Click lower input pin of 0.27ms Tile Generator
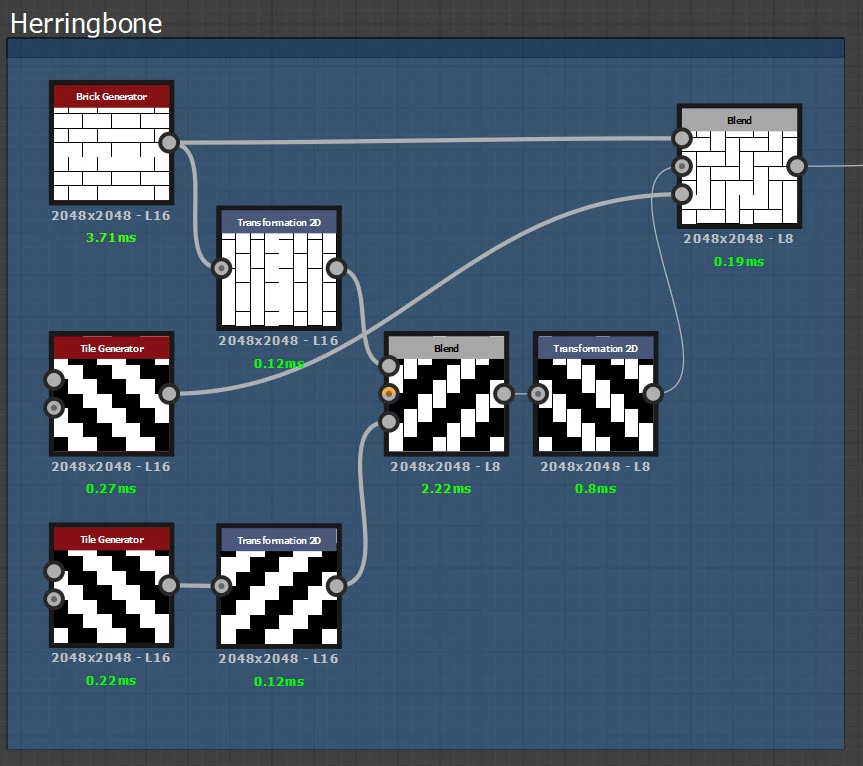The width and height of the screenshot is (863, 766). pos(54,408)
